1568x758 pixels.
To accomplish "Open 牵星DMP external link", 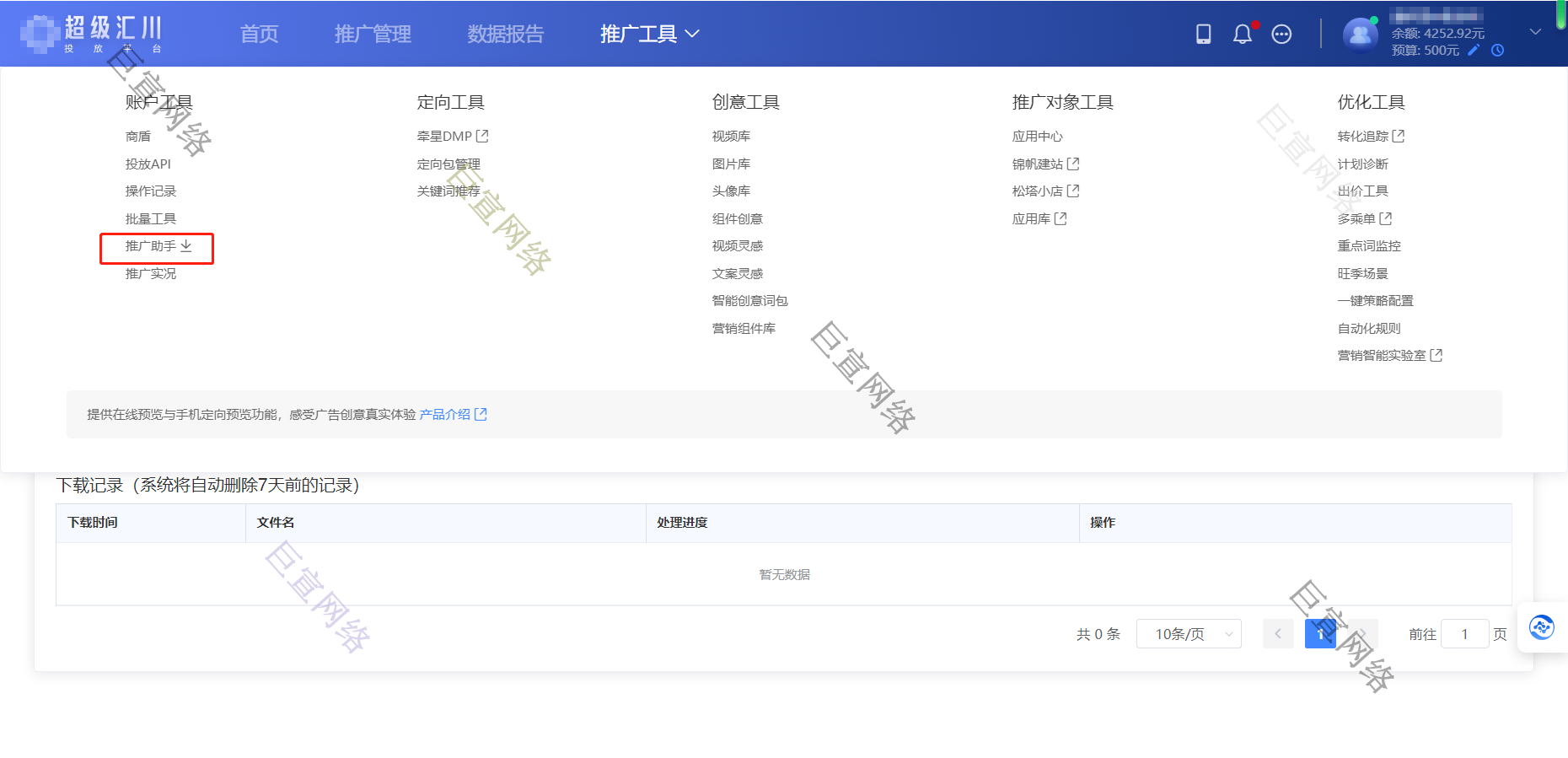I will click(x=453, y=136).
